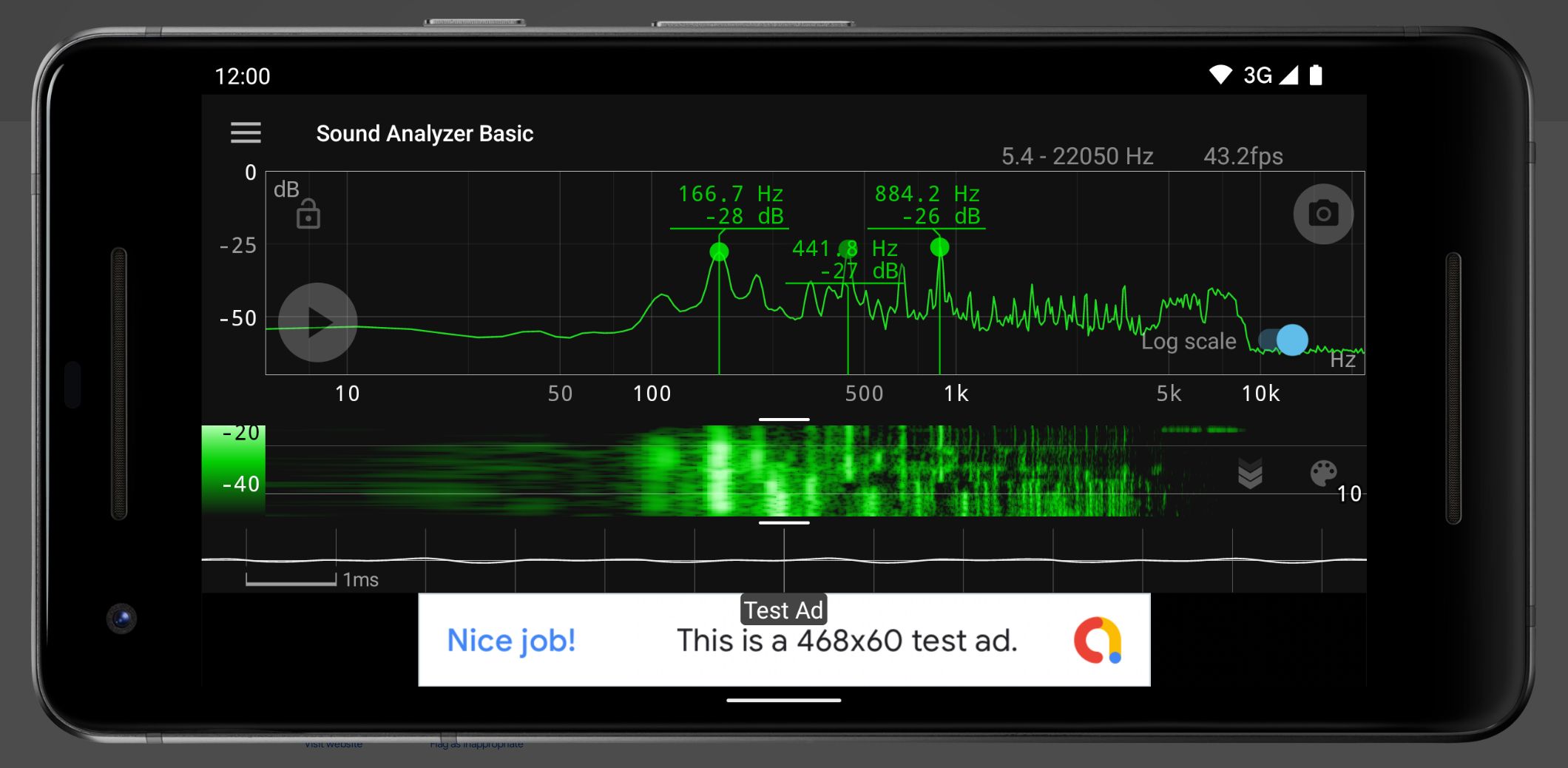Tap the spectrogram double-chevron down icon

click(x=1250, y=474)
